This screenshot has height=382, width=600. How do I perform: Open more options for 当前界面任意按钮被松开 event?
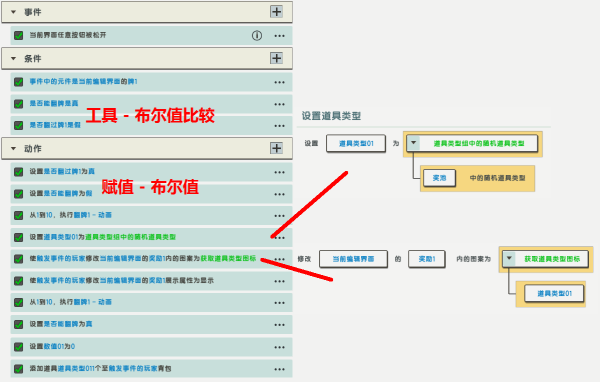click(x=279, y=36)
